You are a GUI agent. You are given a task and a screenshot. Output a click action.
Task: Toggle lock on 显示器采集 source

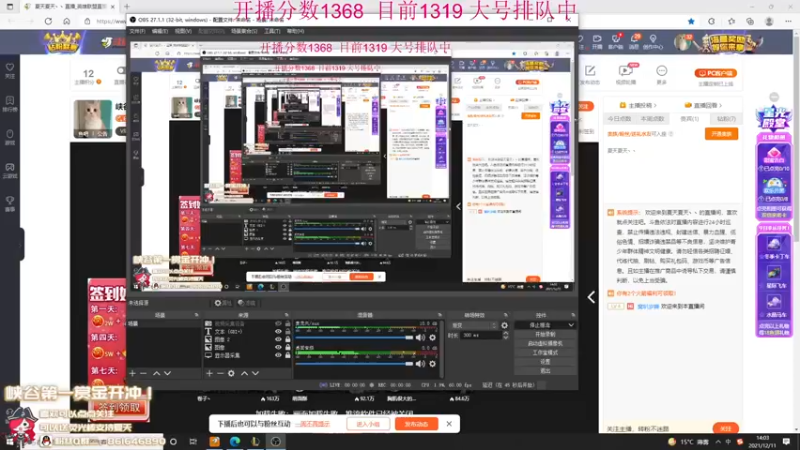(288, 355)
